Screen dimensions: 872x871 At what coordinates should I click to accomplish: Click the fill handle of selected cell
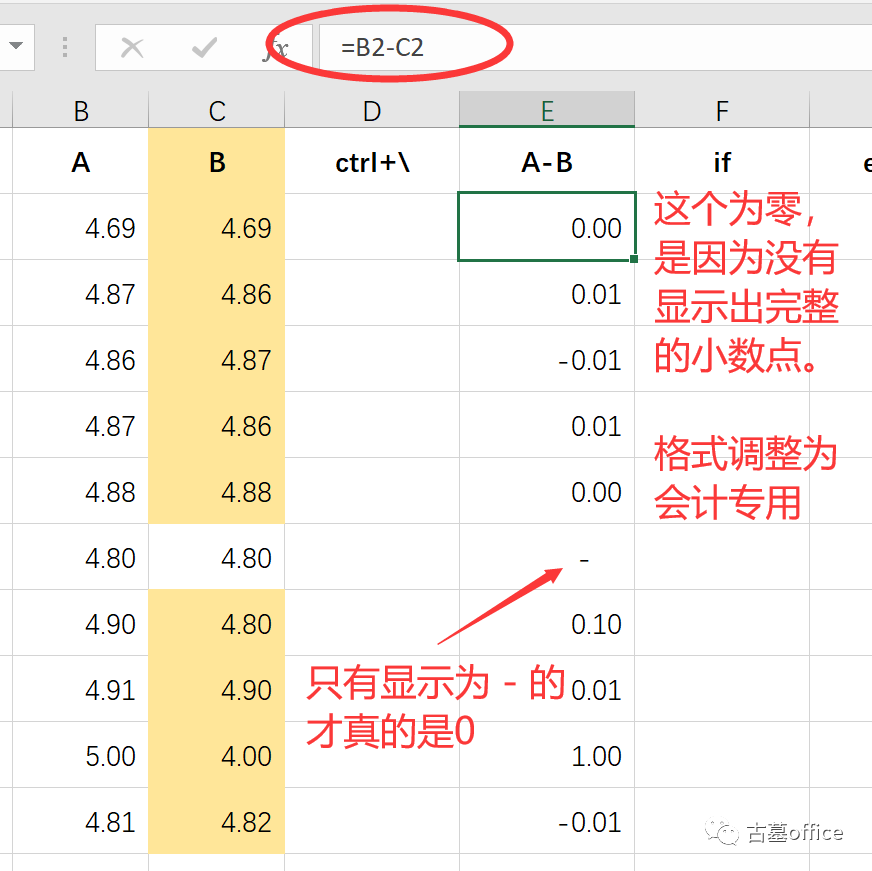pyautogui.click(x=634, y=259)
